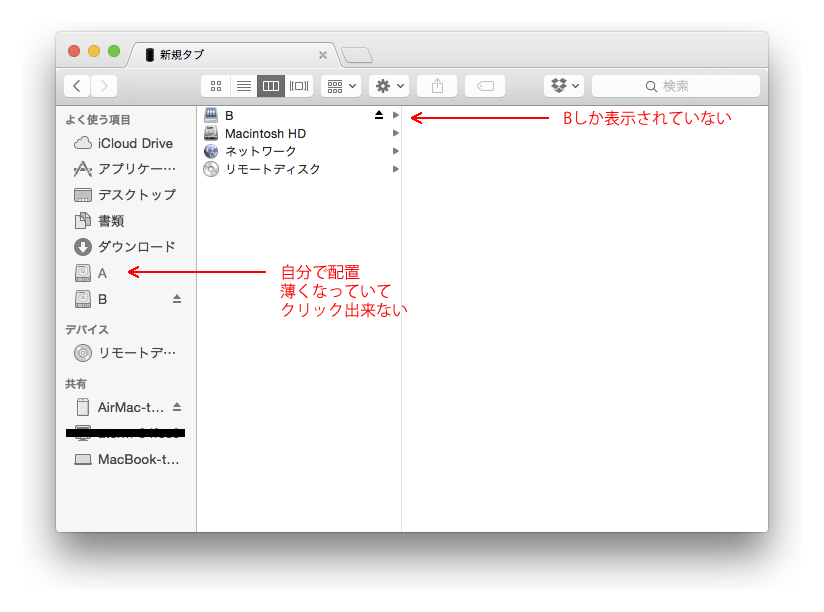
Task: Go forward with the forward arrow button
Action: tap(104, 86)
